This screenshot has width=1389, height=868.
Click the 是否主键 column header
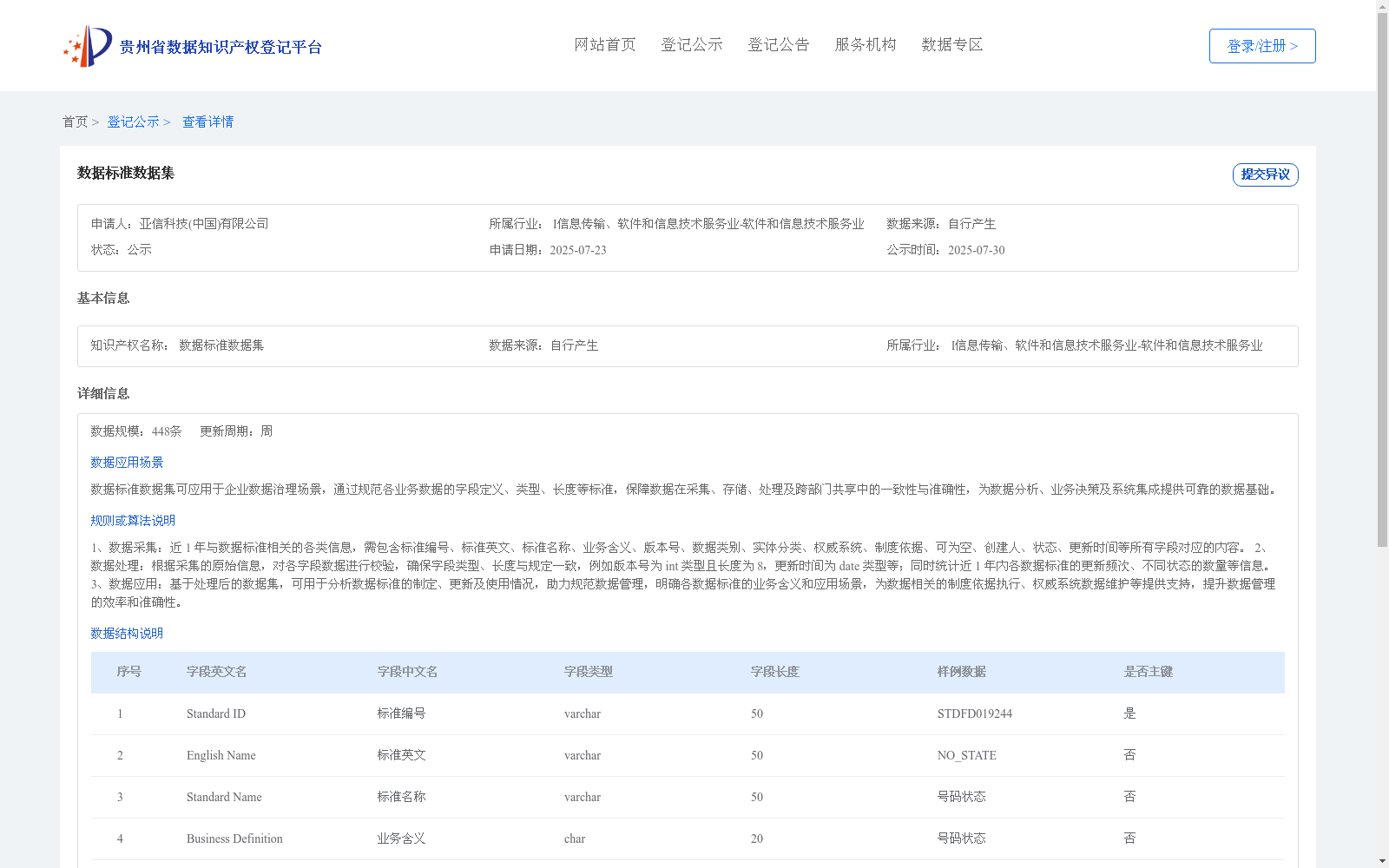(x=1149, y=672)
